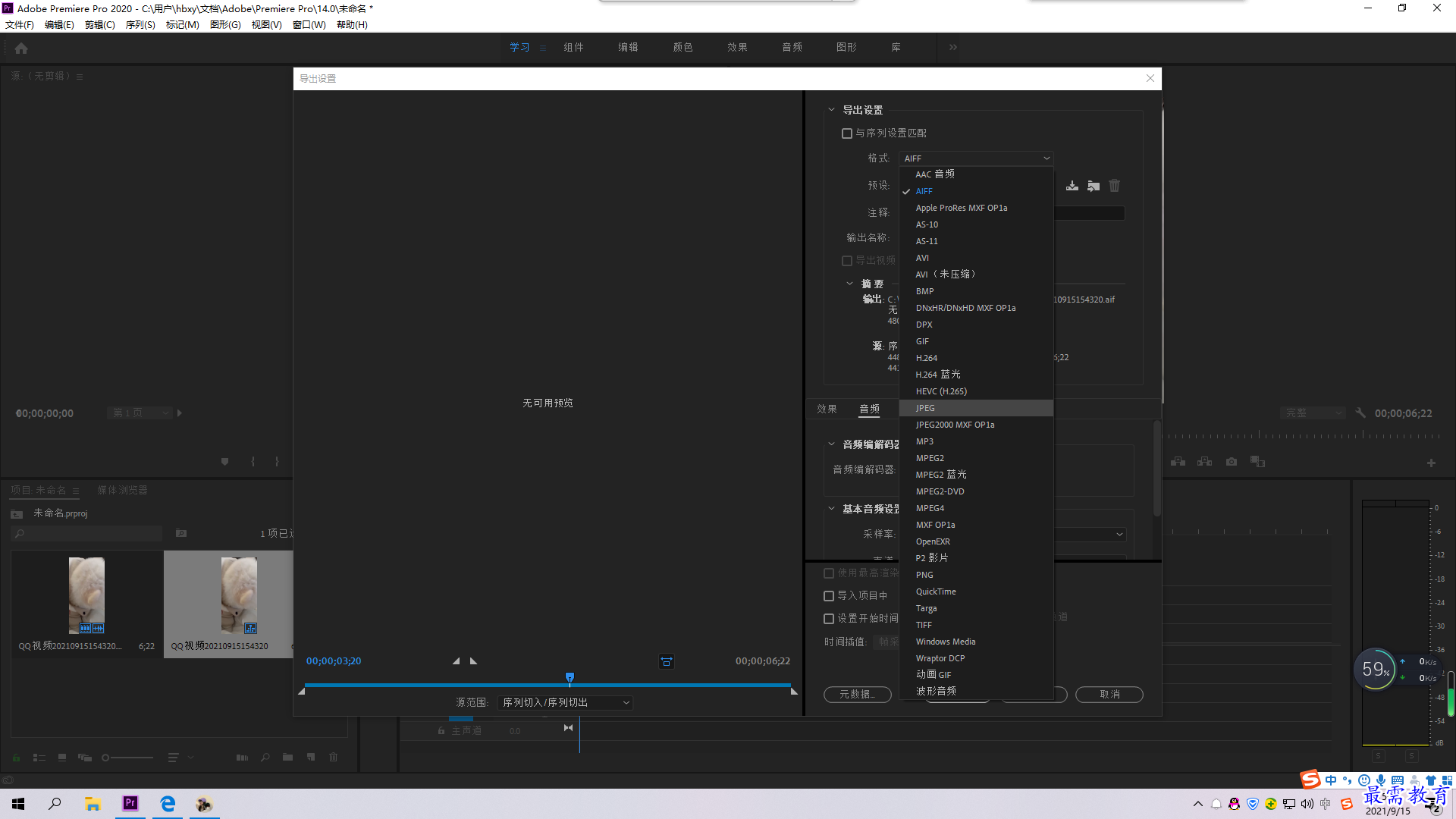
Task: Click the delete preset trash icon
Action: tap(1114, 186)
